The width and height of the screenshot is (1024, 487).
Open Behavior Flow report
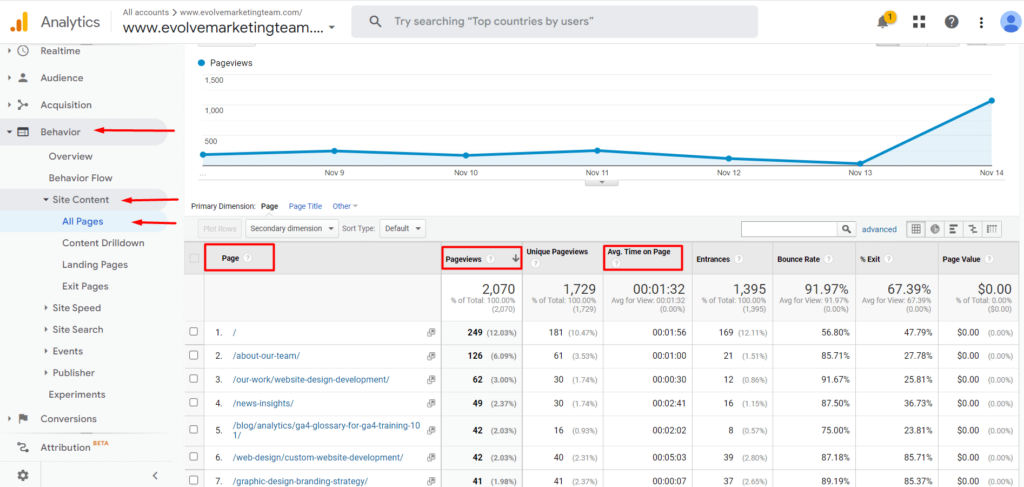tap(80, 178)
